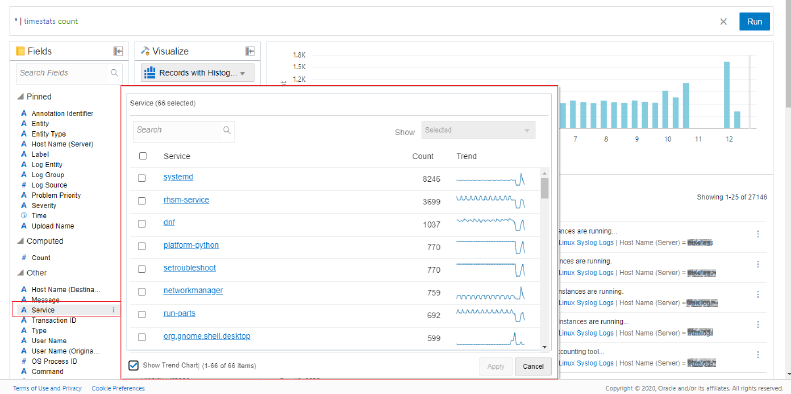Uncheck Show Trend Chart checkbox

133,365
